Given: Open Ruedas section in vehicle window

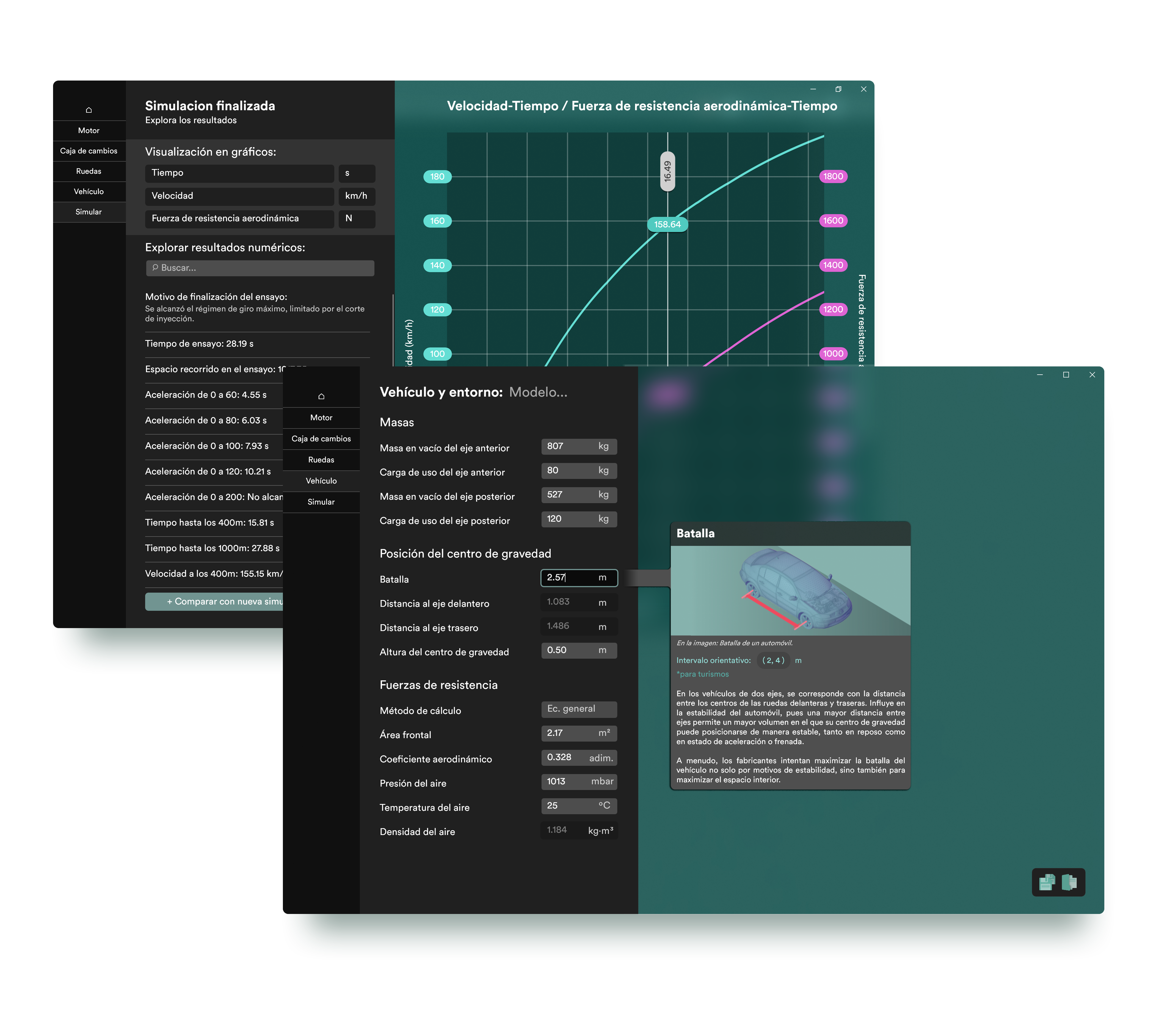Looking at the screenshot, I should pos(321,460).
